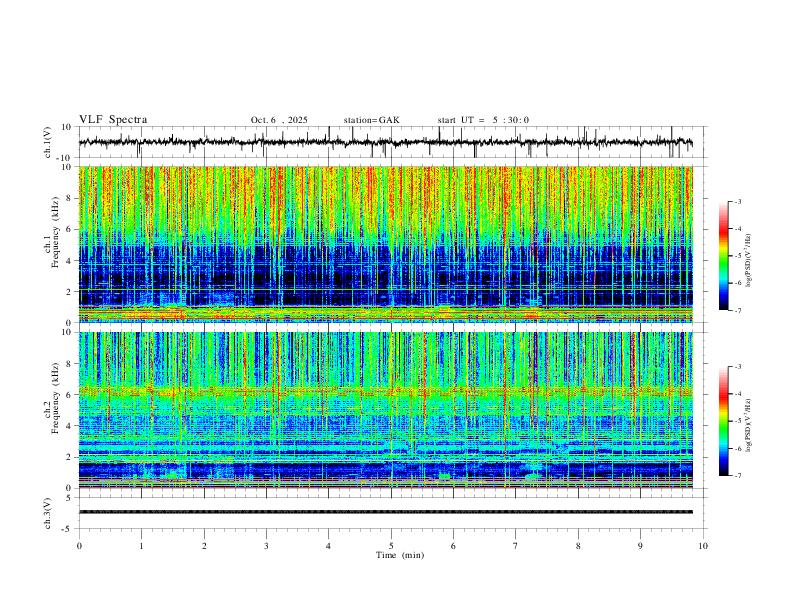Click the date 'Oct. 6, 2025' label

pos(279,120)
